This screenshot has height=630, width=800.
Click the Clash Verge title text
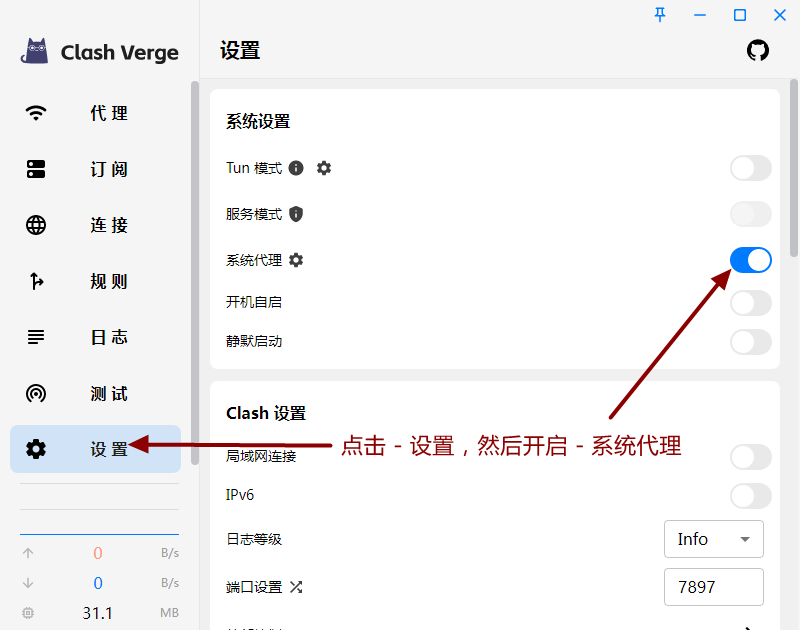[119, 52]
